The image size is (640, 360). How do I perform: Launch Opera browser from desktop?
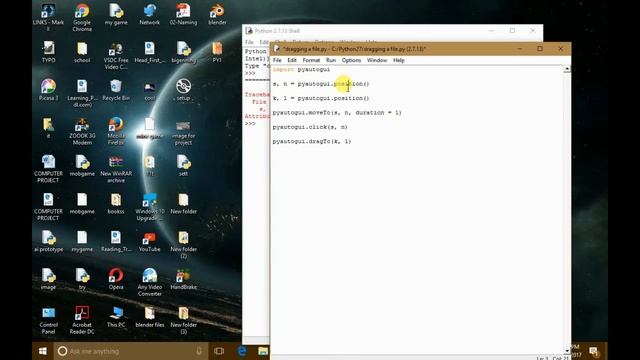point(116,279)
